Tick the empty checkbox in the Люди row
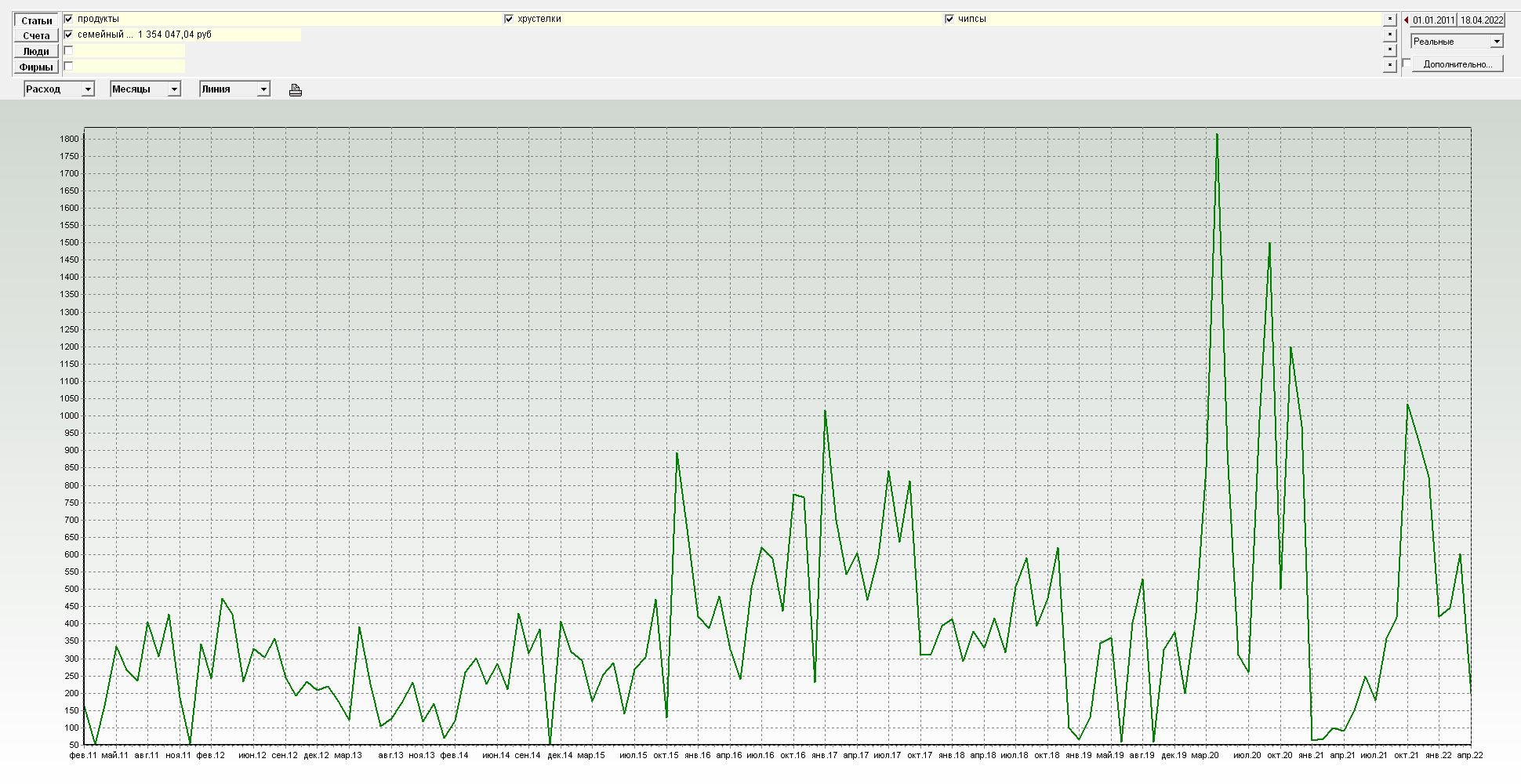 tap(68, 50)
